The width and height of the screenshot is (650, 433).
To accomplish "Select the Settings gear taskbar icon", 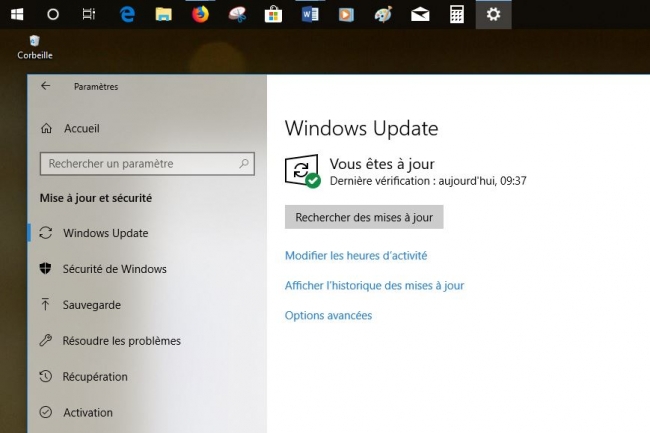I will (x=493, y=15).
